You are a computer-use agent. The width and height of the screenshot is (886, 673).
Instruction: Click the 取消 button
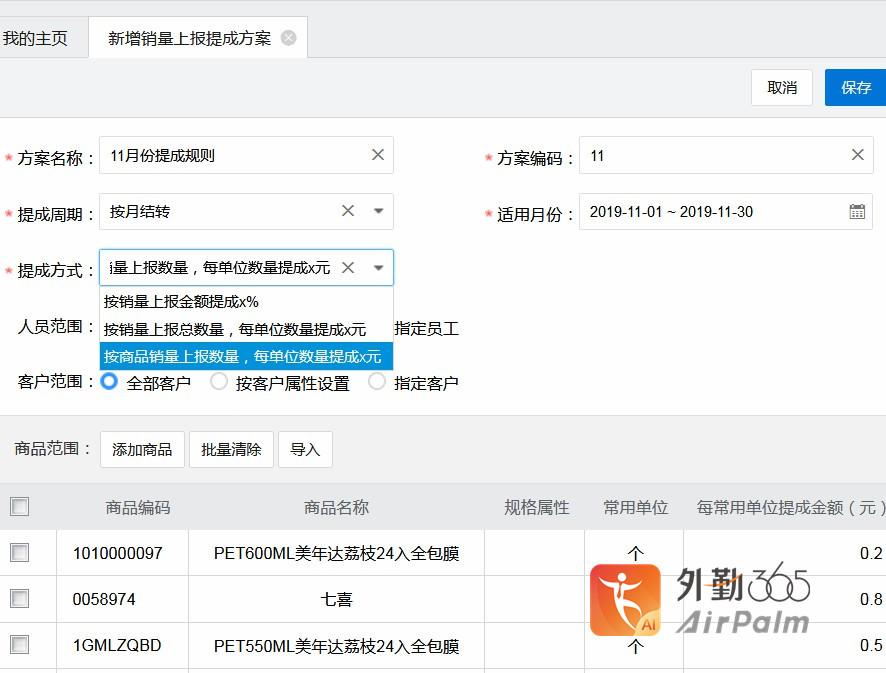point(782,88)
